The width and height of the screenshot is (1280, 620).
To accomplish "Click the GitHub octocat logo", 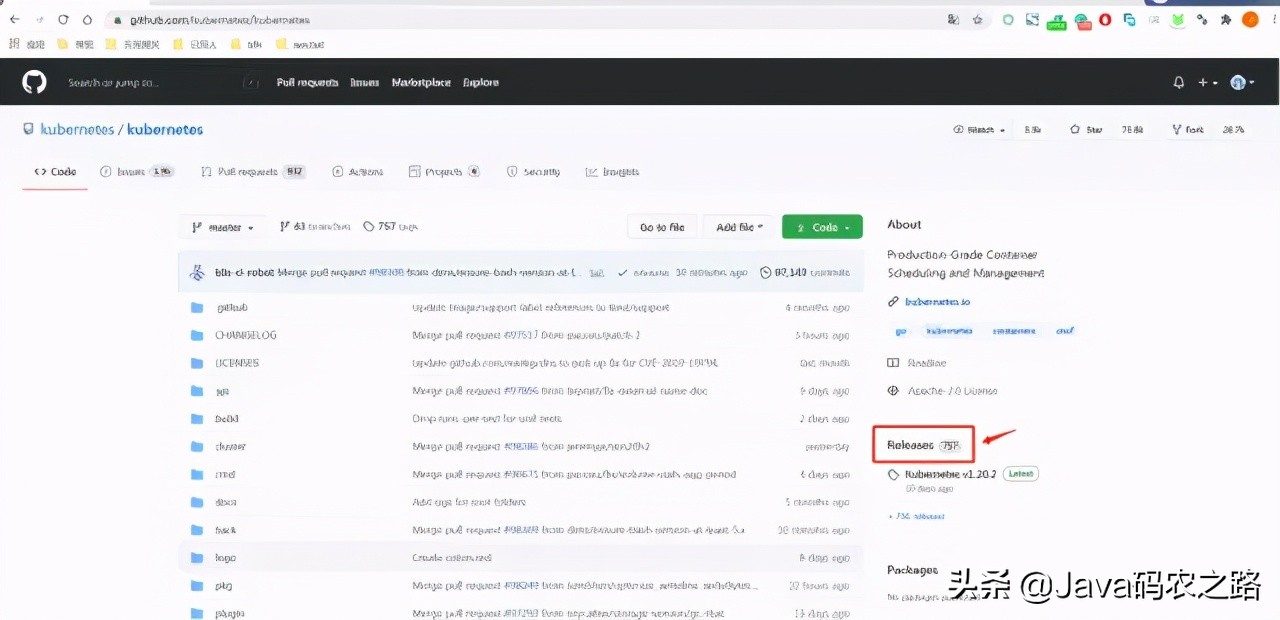I will [35, 82].
